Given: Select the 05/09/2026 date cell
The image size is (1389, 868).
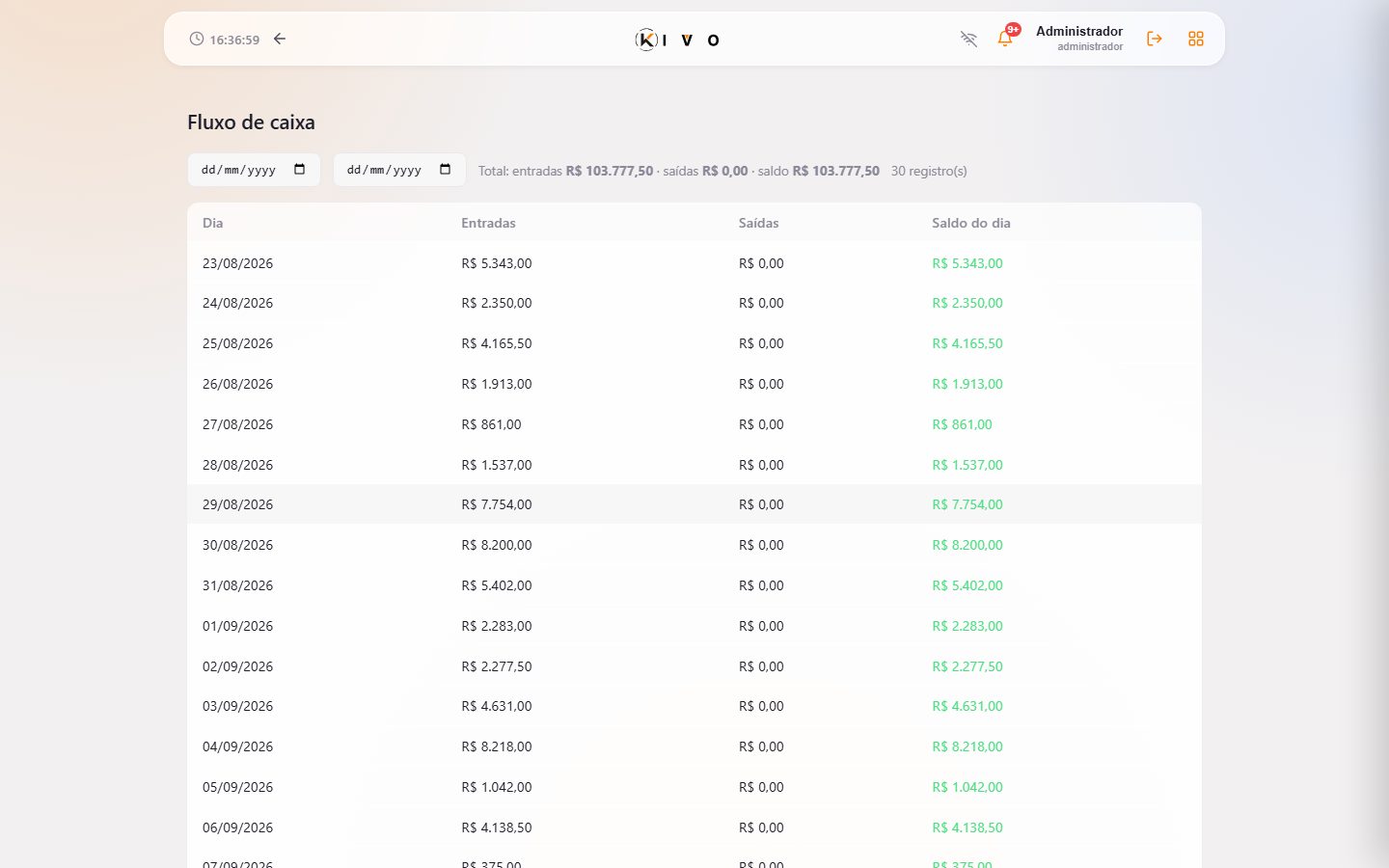Looking at the screenshot, I should pyautogui.click(x=237, y=787).
